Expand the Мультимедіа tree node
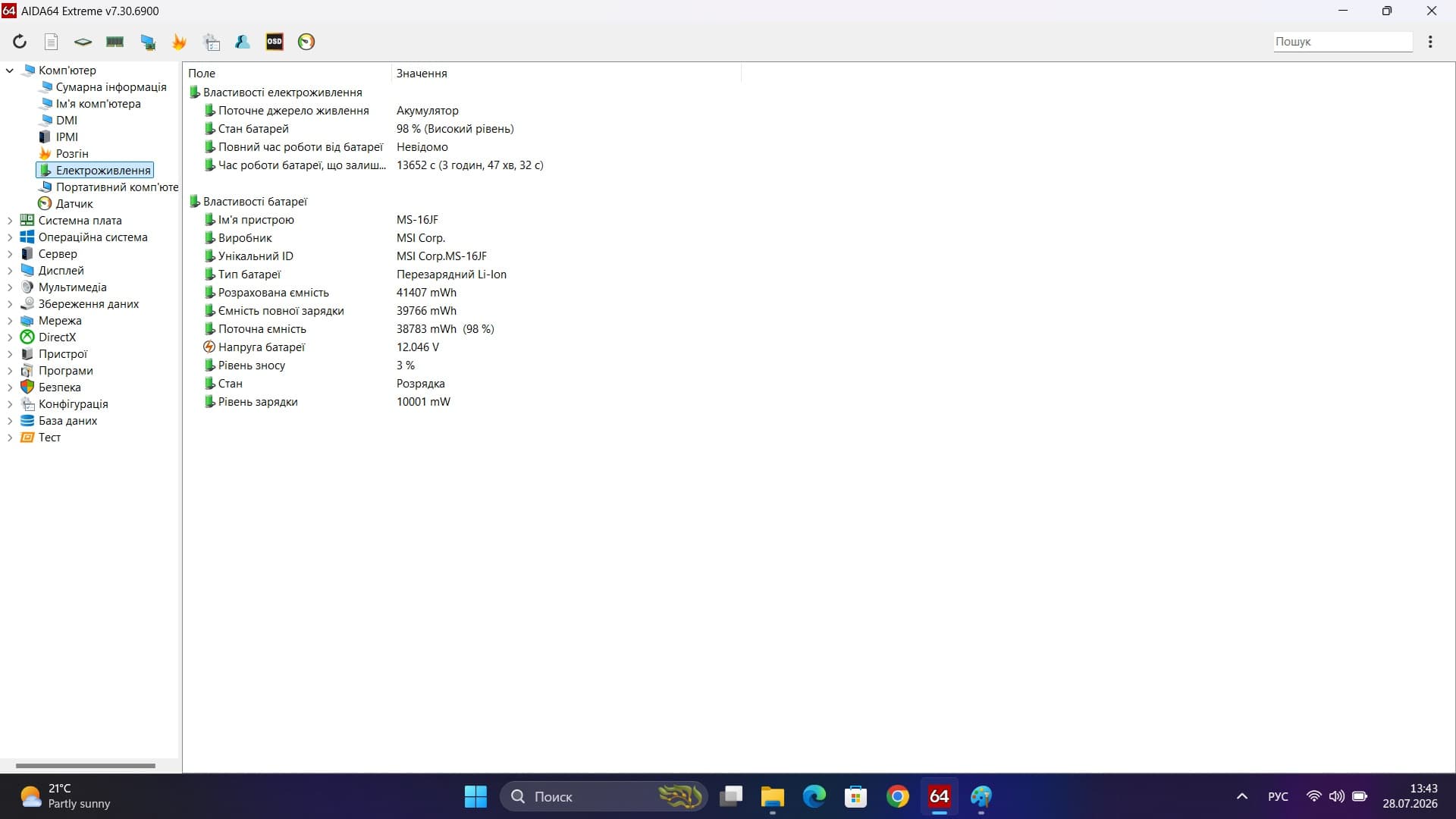This screenshot has width=1456, height=819. coord(10,287)
